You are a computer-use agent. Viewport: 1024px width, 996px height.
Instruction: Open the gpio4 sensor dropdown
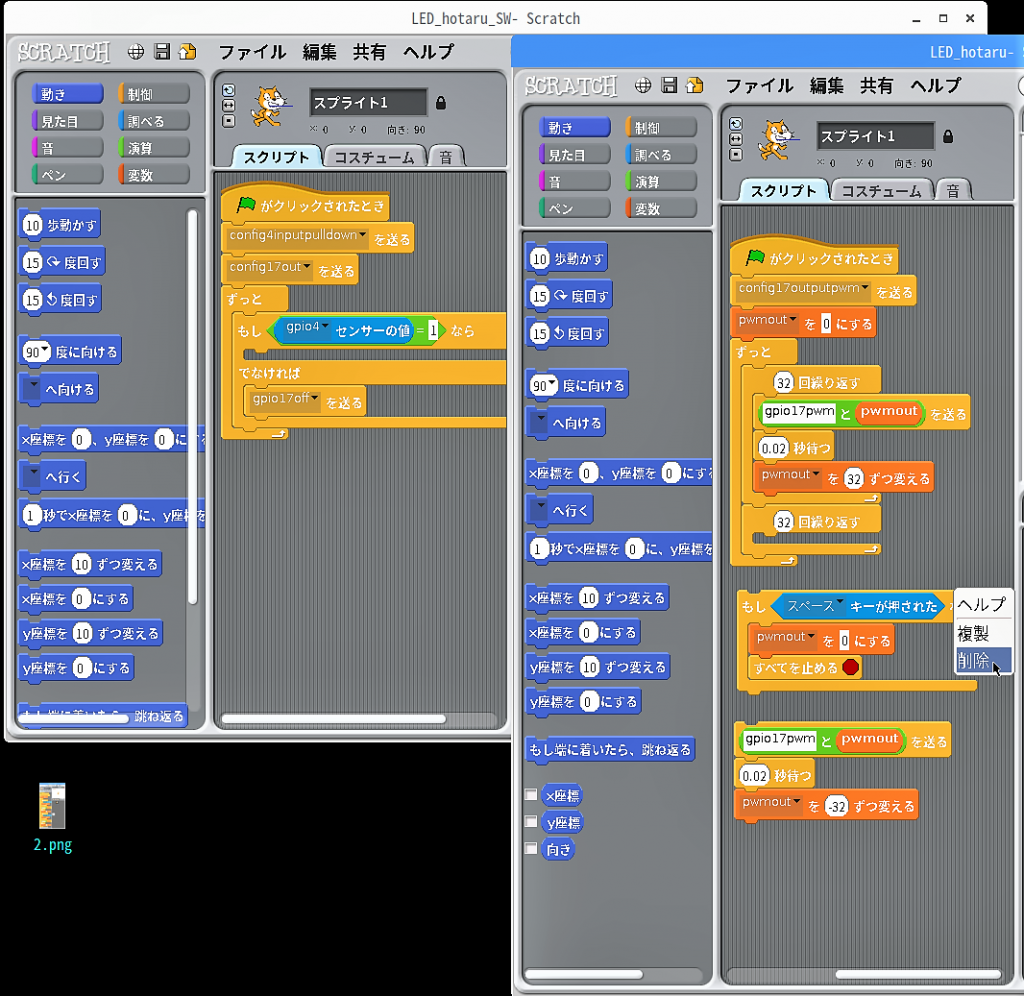tap(324, 327)
